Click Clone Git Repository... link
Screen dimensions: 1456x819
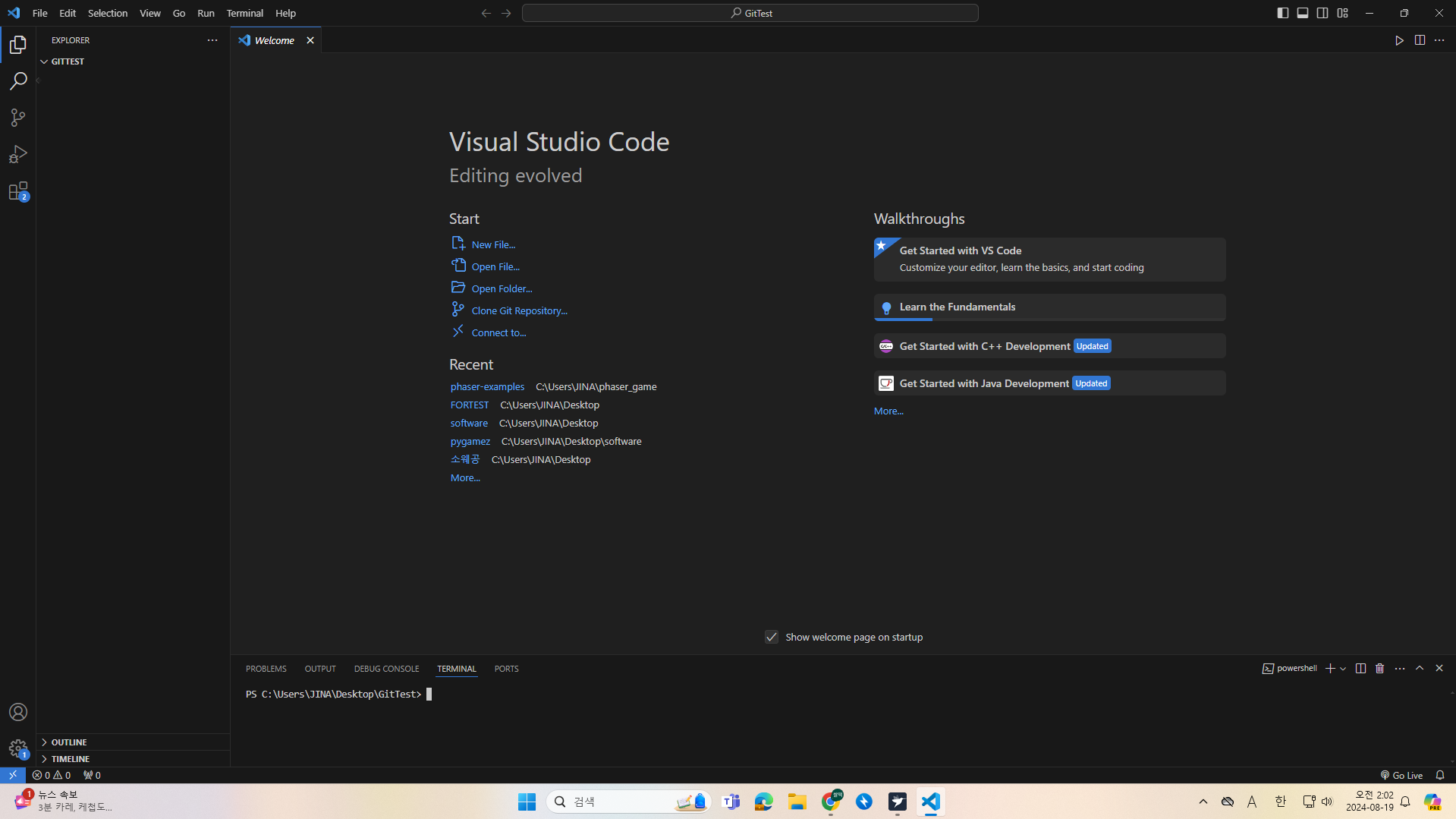519,310
